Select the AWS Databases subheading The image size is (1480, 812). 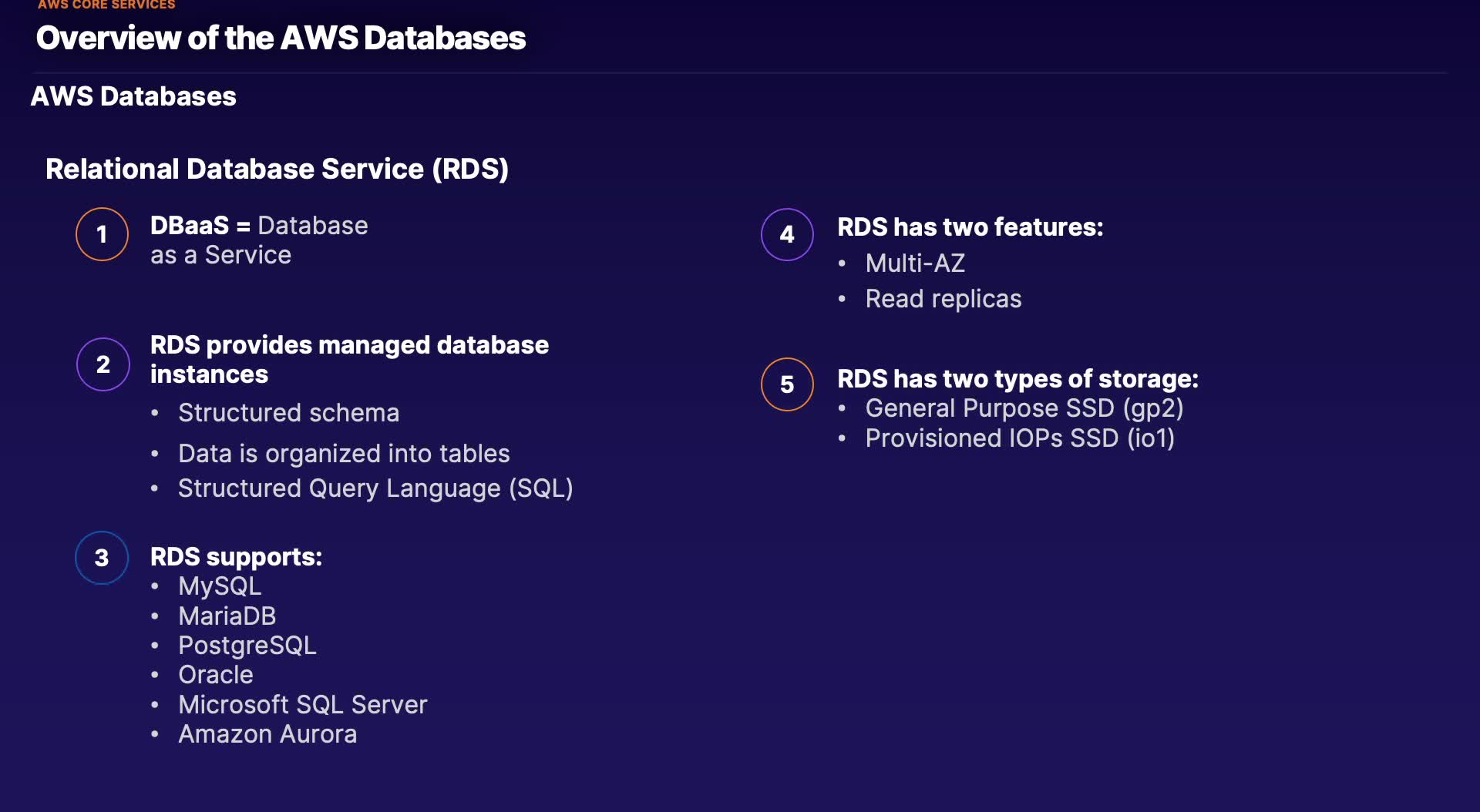pyautogui.click(x=133, y=96)
